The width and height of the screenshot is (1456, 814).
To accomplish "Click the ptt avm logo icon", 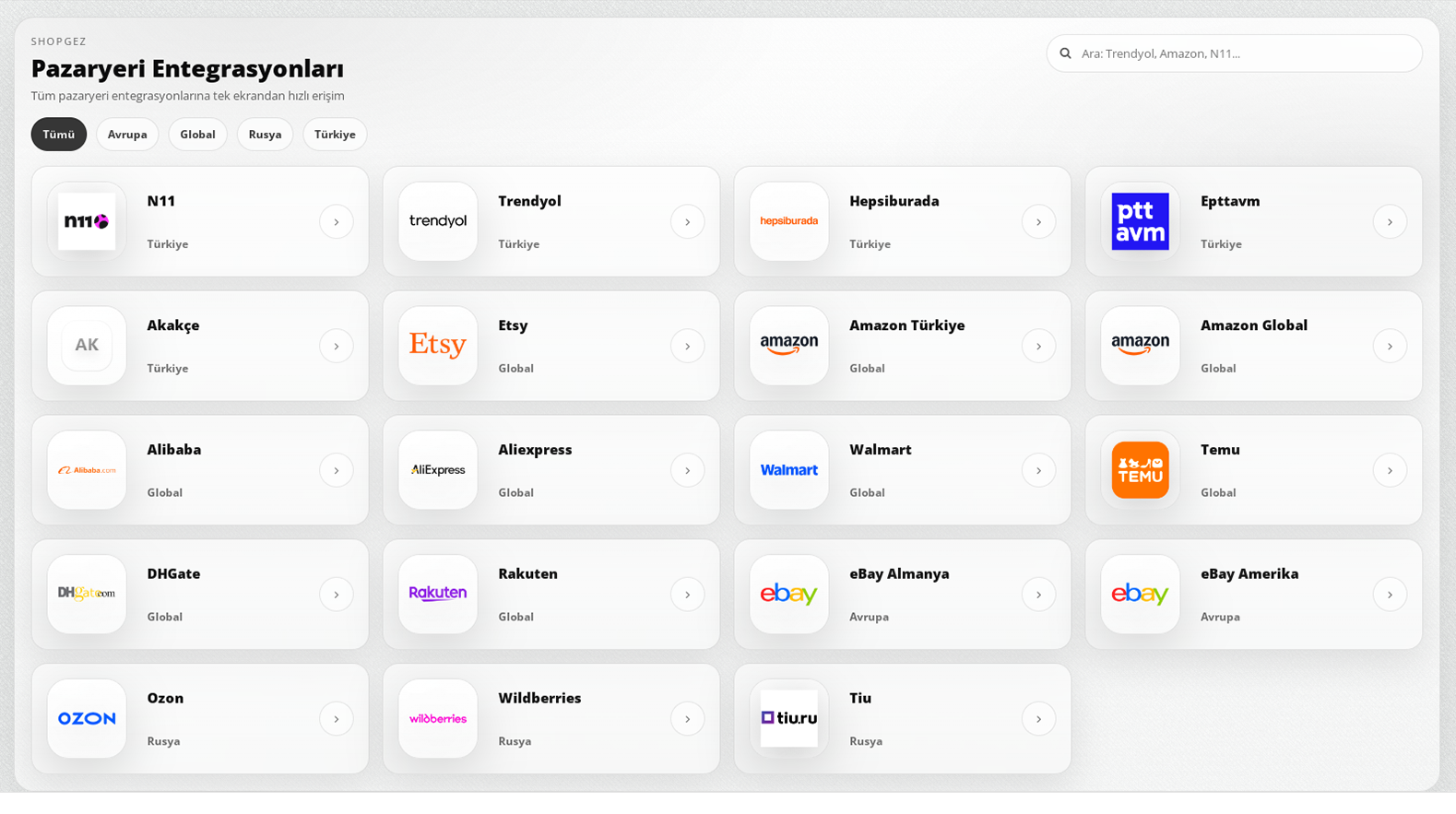I will point(1141,221).
